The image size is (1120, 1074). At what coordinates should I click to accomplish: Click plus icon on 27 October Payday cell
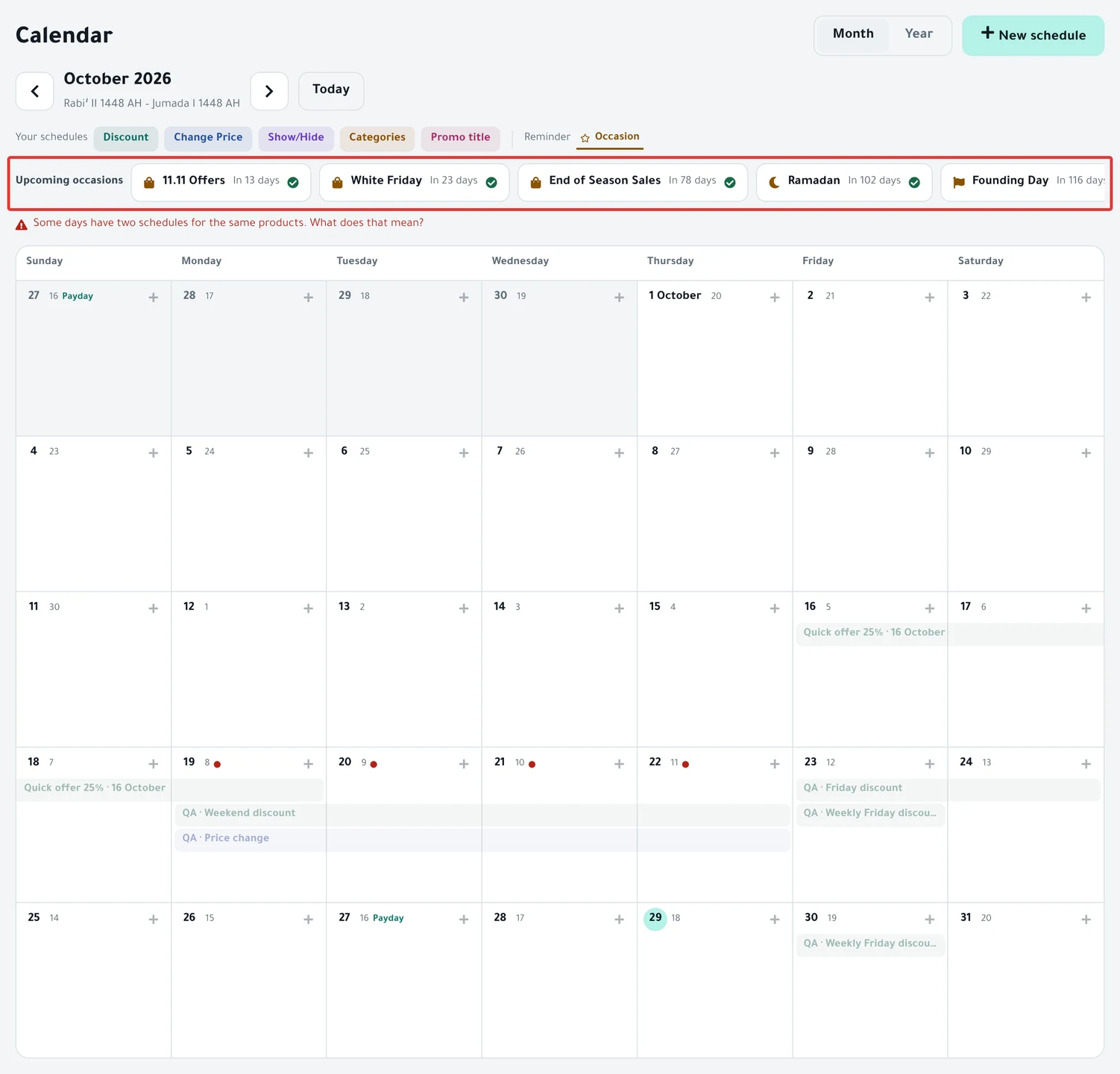click(463, 920)
